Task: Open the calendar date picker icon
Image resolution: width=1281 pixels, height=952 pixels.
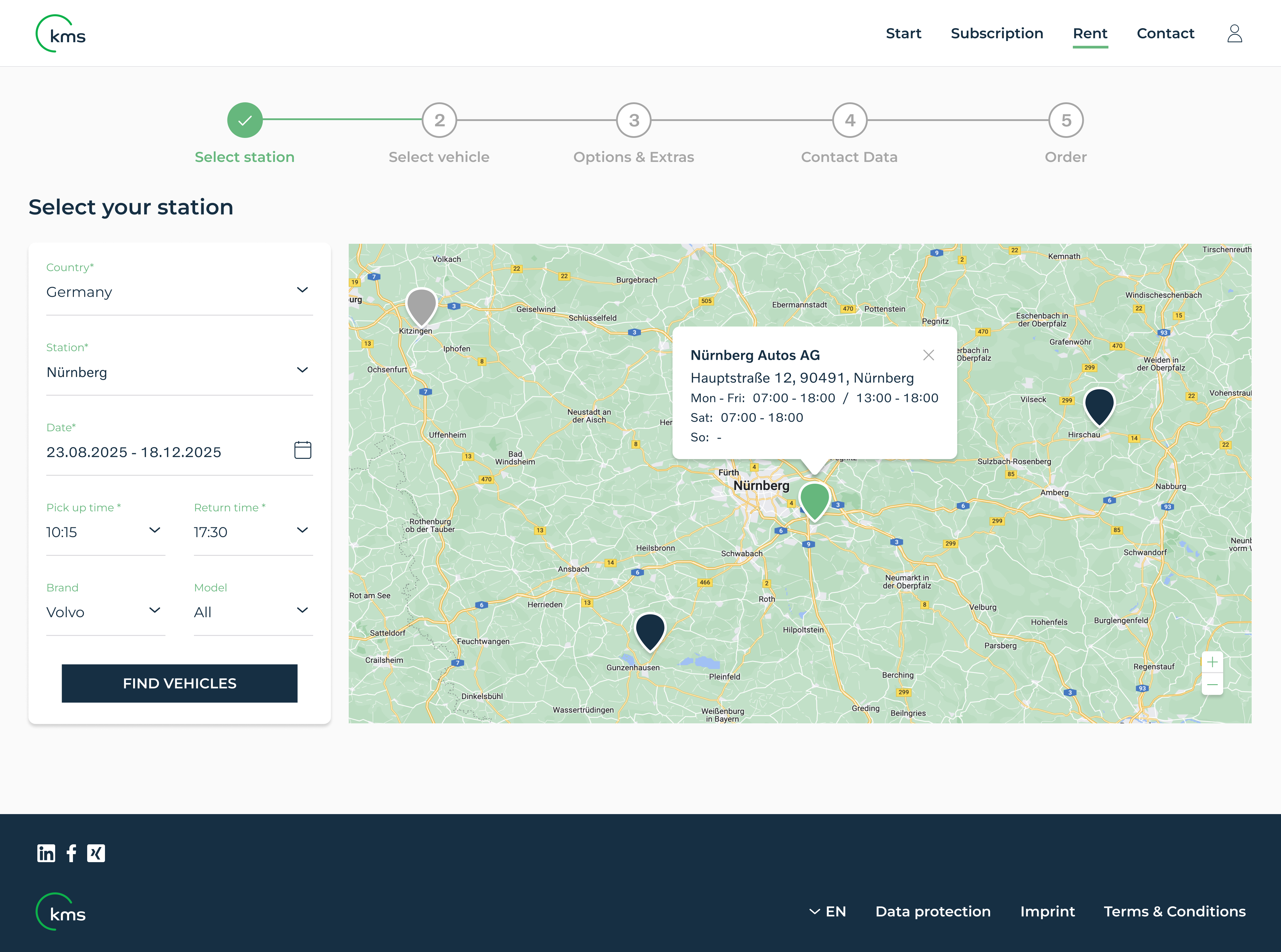Action: (302, 450)
